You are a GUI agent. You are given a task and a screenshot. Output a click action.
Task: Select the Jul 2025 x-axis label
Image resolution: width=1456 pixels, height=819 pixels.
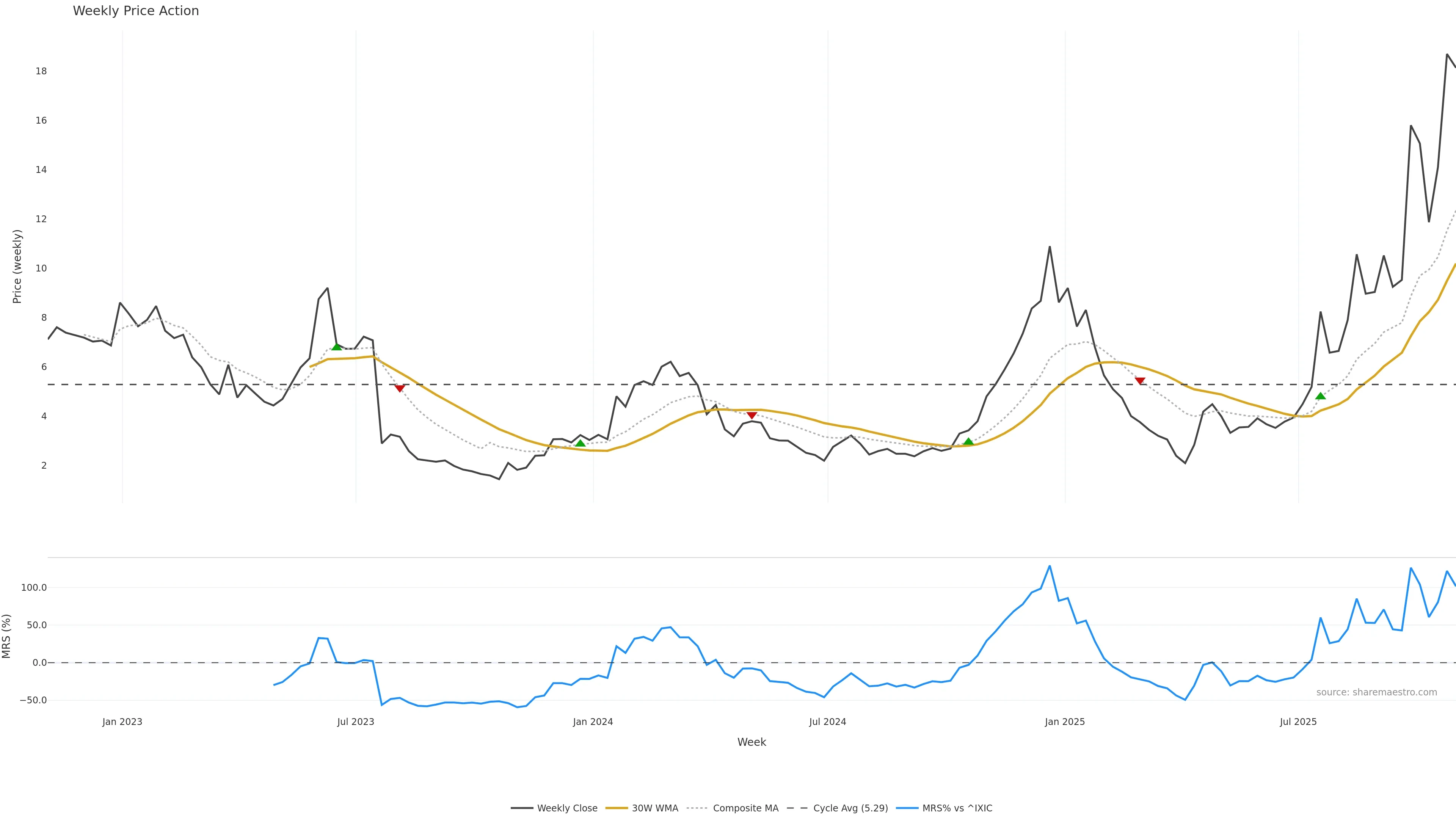click(x=1298, y=722)
